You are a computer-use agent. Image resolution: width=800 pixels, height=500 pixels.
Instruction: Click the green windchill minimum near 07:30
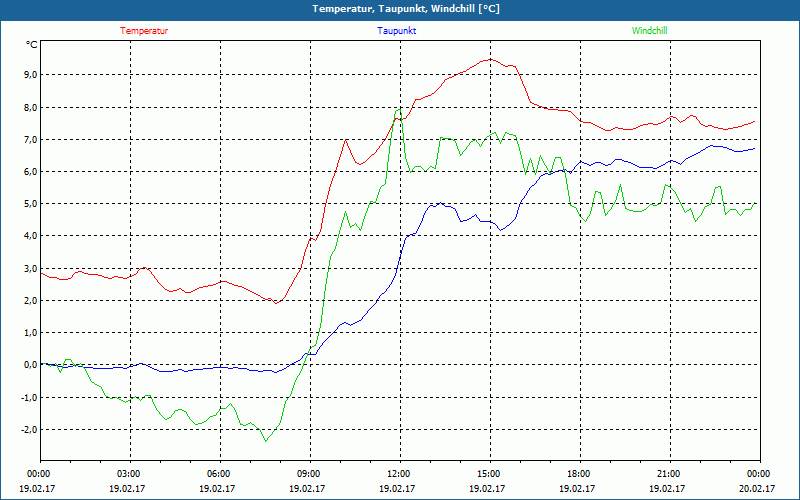pyautogui.click(x=265, y=441)
